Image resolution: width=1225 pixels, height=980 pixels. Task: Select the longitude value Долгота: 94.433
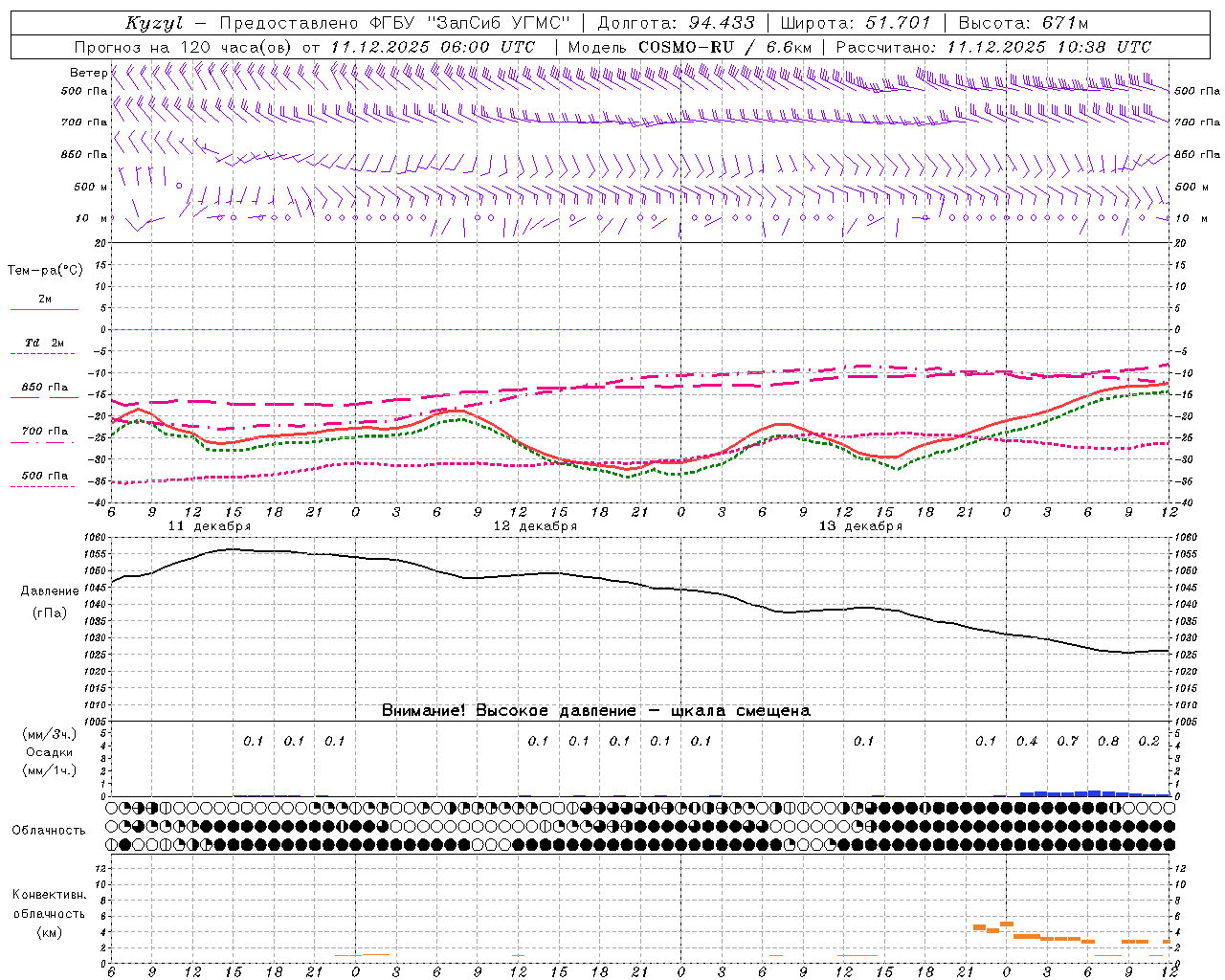677,23
